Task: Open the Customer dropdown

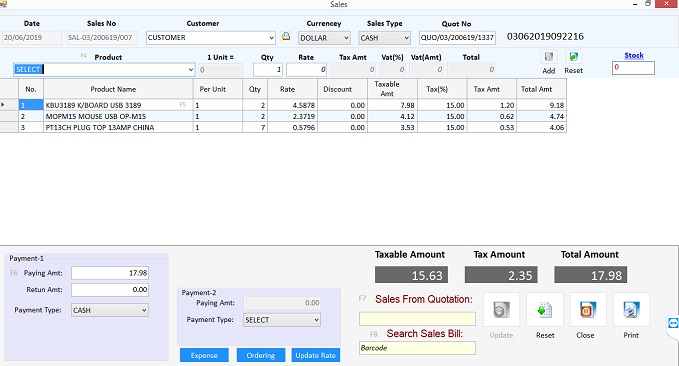Action: coord(271,38)
